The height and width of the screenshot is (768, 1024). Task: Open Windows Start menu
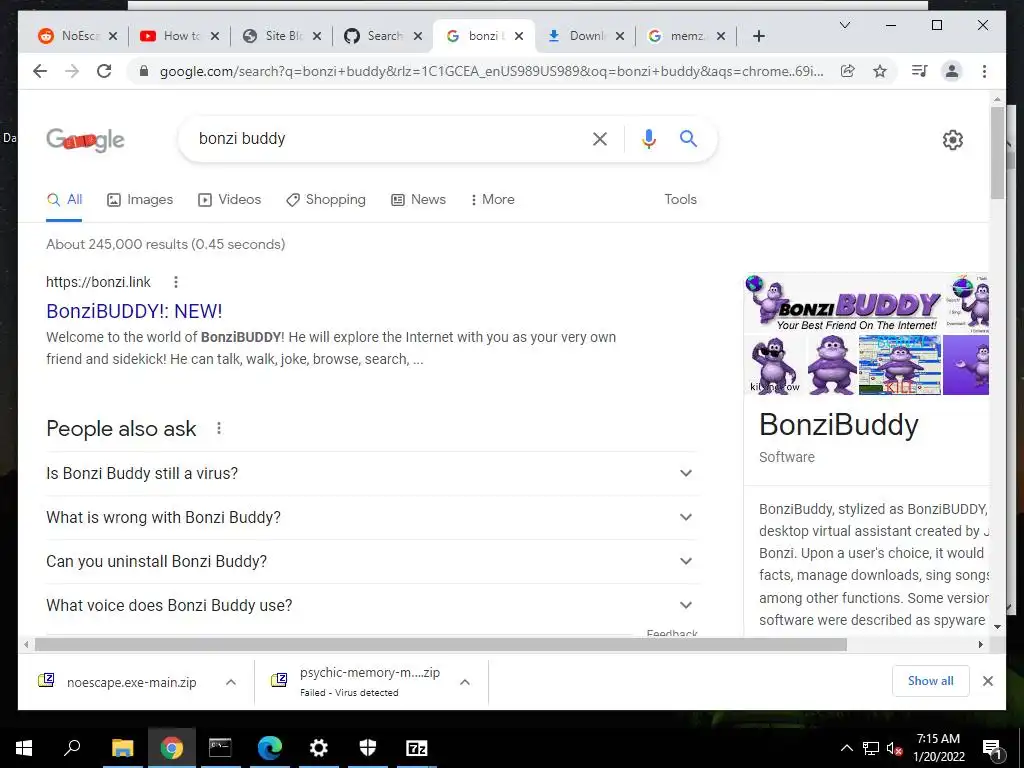pyautogui.click(x=24, y=748)
